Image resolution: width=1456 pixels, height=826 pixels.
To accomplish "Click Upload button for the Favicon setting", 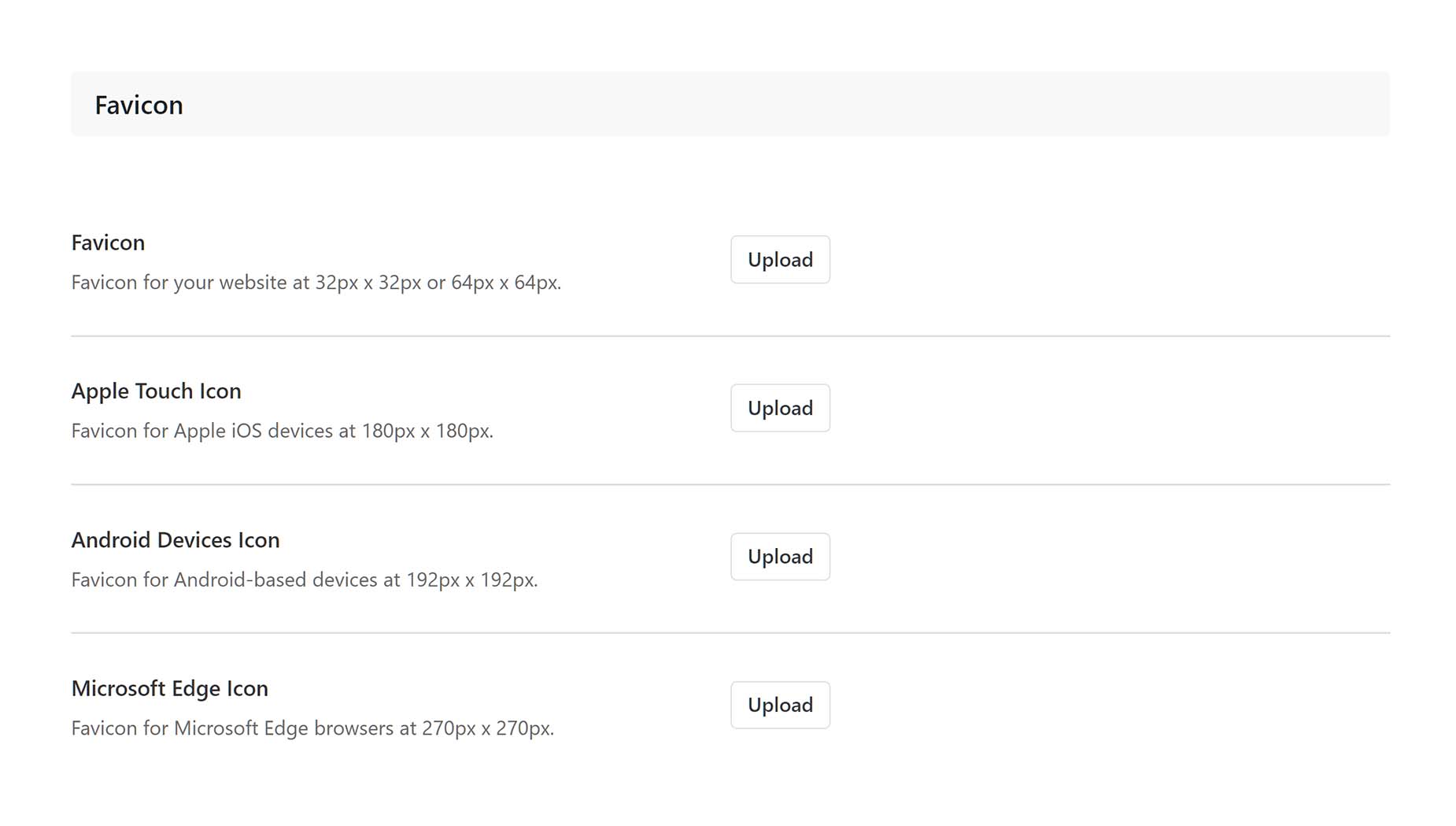I will 780,259.
